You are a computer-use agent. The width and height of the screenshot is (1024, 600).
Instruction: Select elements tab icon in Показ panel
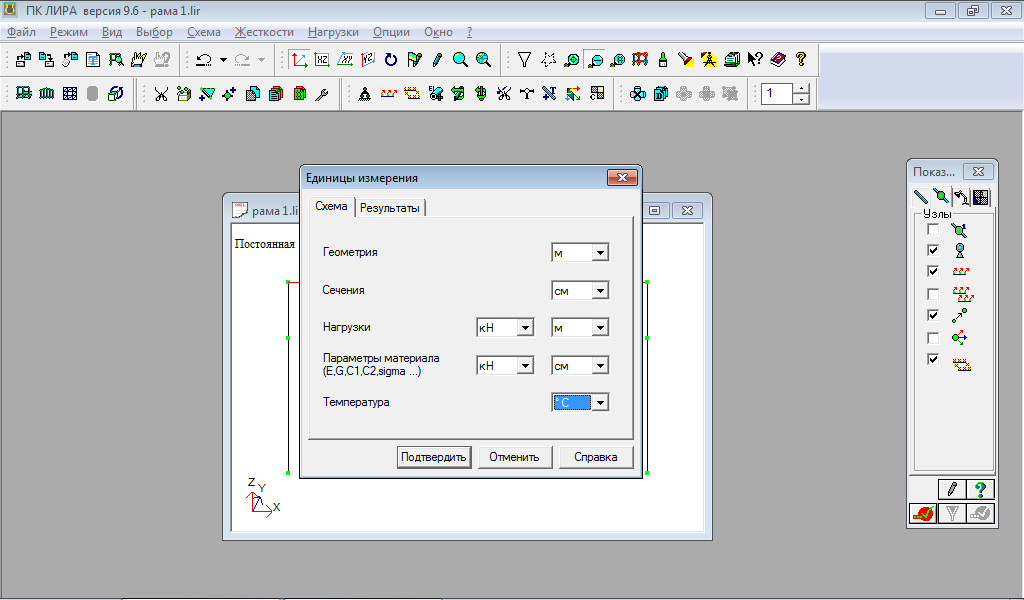920,197
